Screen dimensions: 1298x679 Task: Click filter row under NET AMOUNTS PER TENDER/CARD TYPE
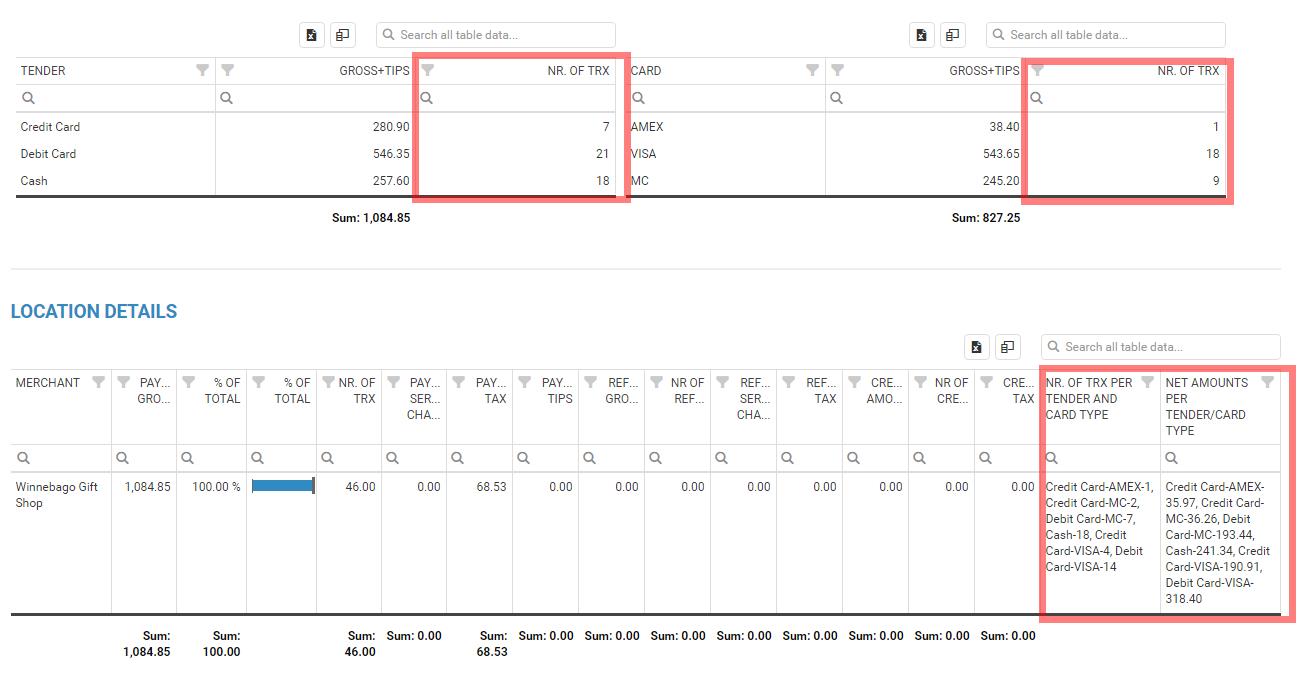pyautogui.click(x=1220, y=458)
